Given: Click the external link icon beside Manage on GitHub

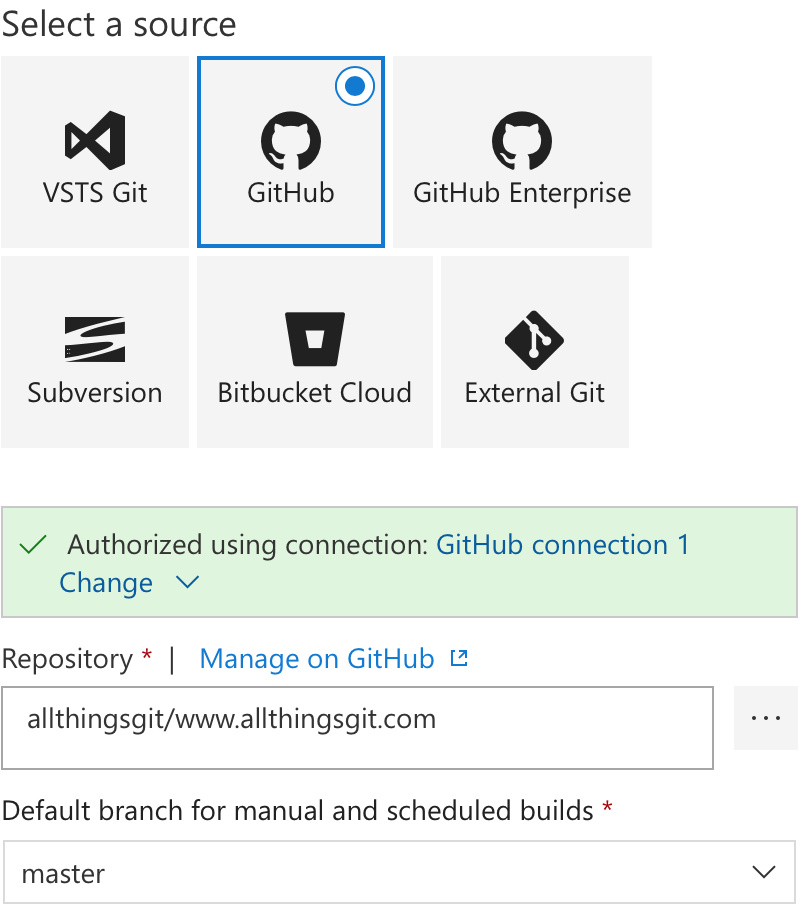Looking at the screenshot, I should point(460,658).
